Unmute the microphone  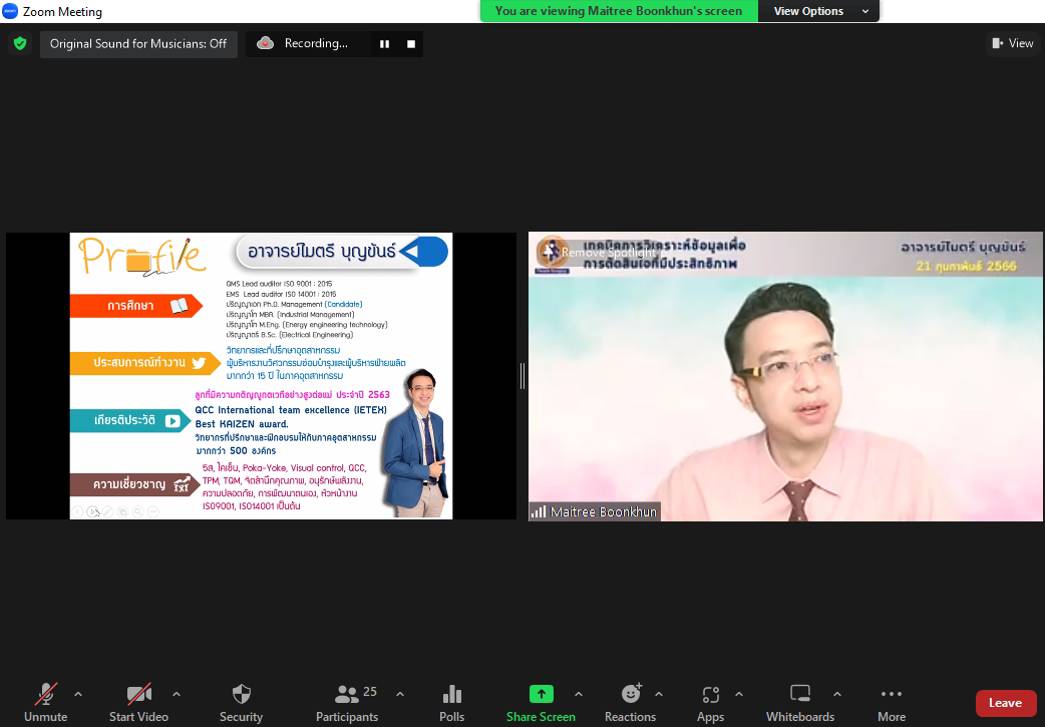46,702
